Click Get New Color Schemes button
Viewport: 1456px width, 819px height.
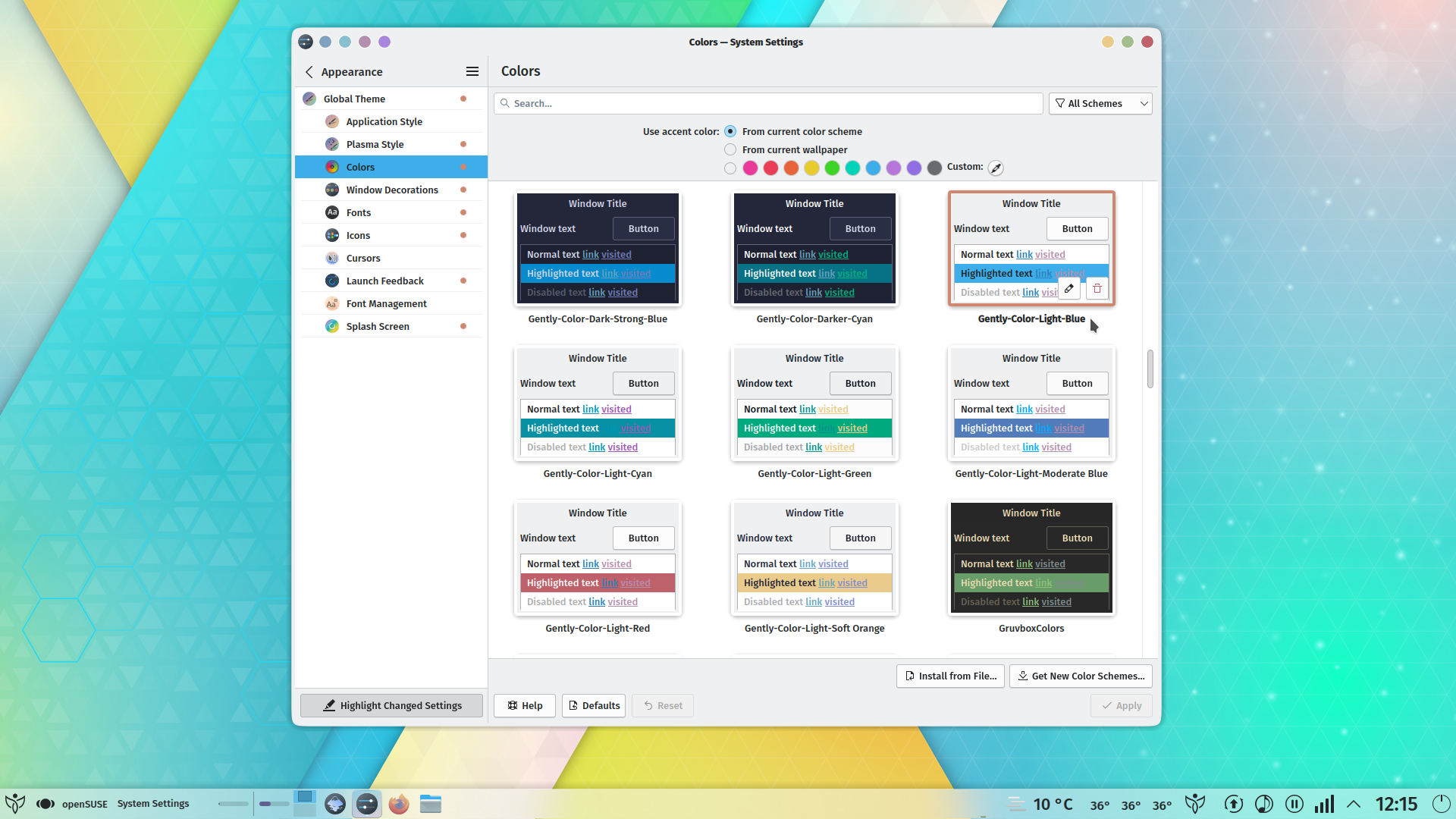(1081, 676)
